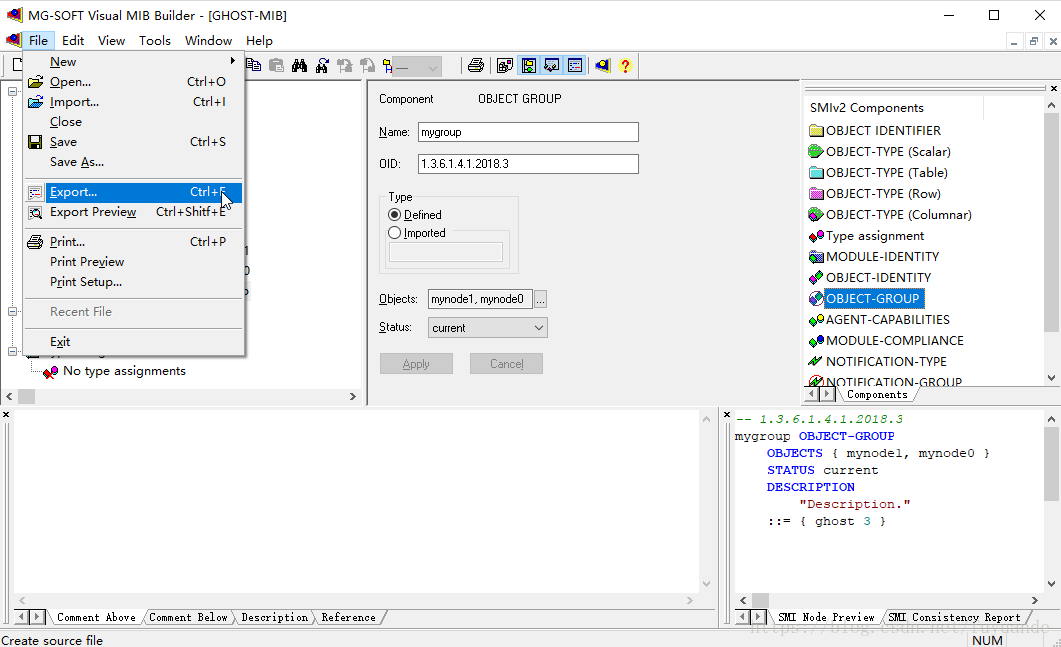1061x647 pixels.
Task: Switch to Description tab
Action: click(x=275, y=617)
